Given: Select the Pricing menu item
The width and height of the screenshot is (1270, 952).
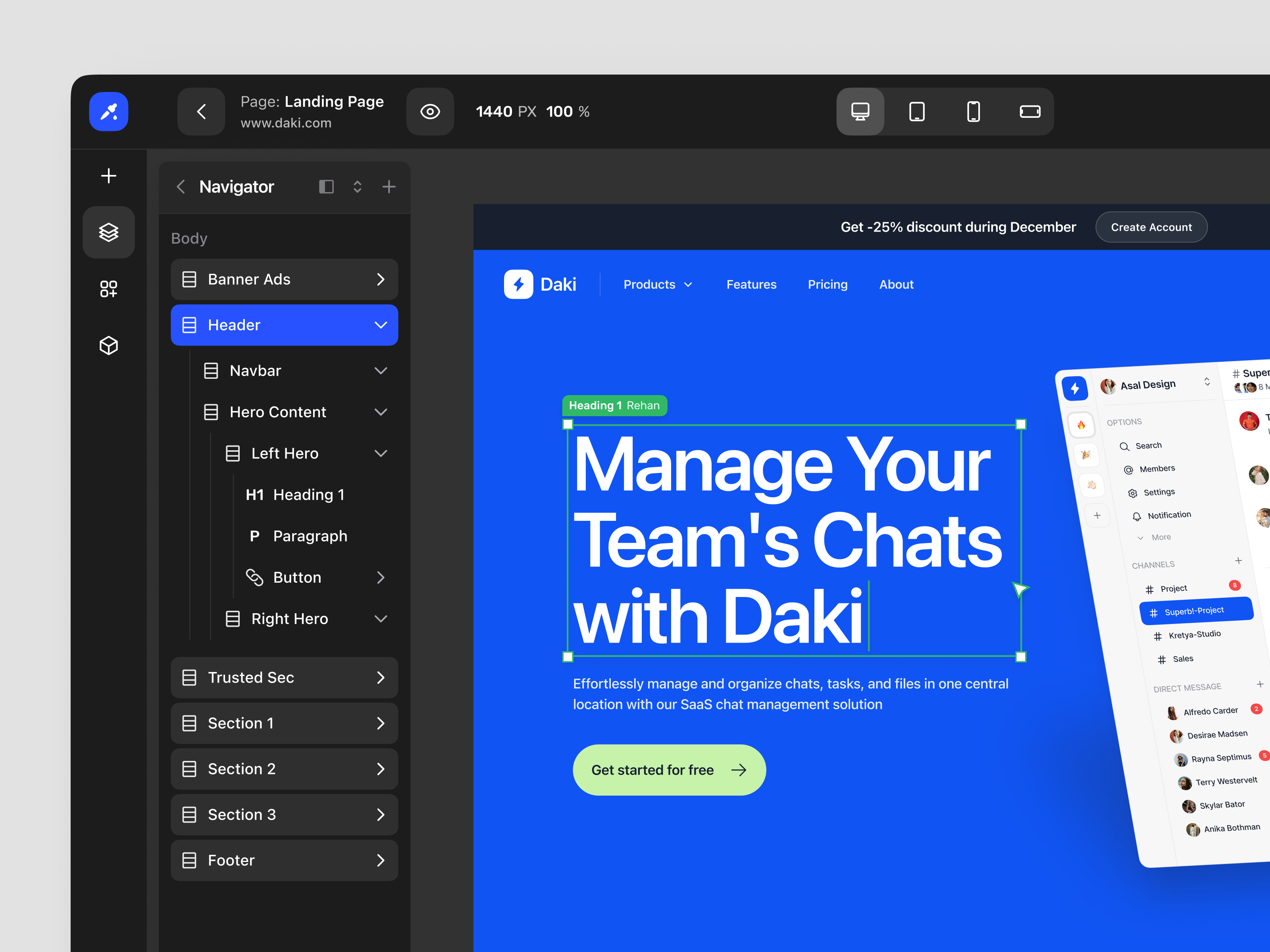Looking at the screenshot, I should (827, 284).
